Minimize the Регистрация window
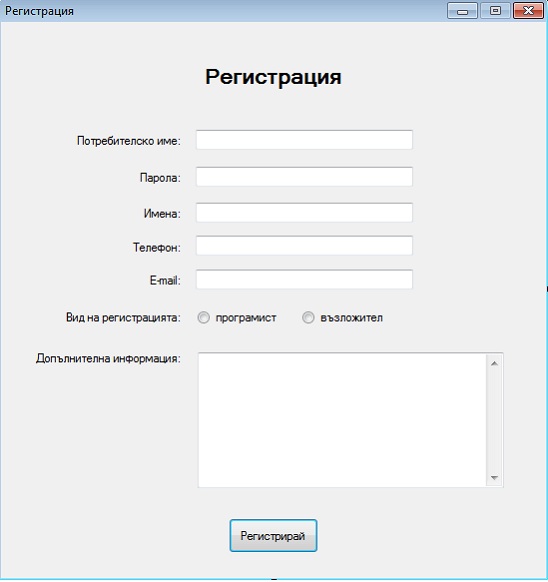The width and height of the screenshot is (548, 582). coord(462,11)
